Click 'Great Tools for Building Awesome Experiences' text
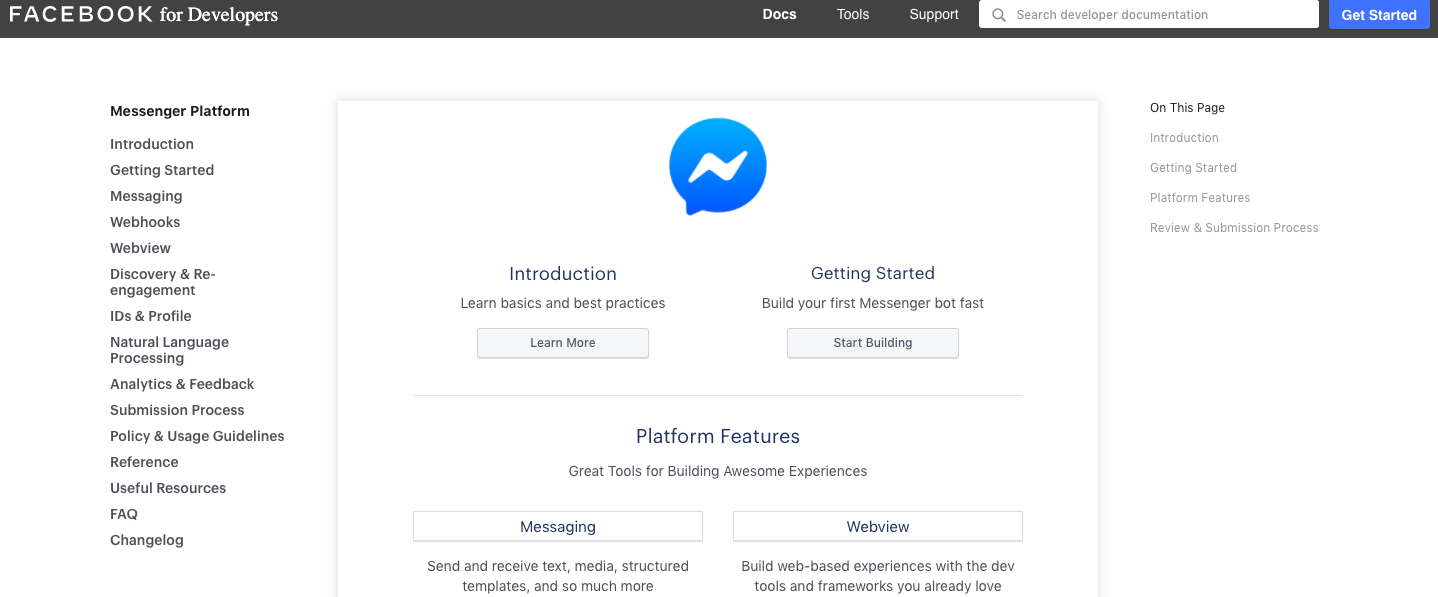Screen dimensions: 1438x597 coord(718,471)
